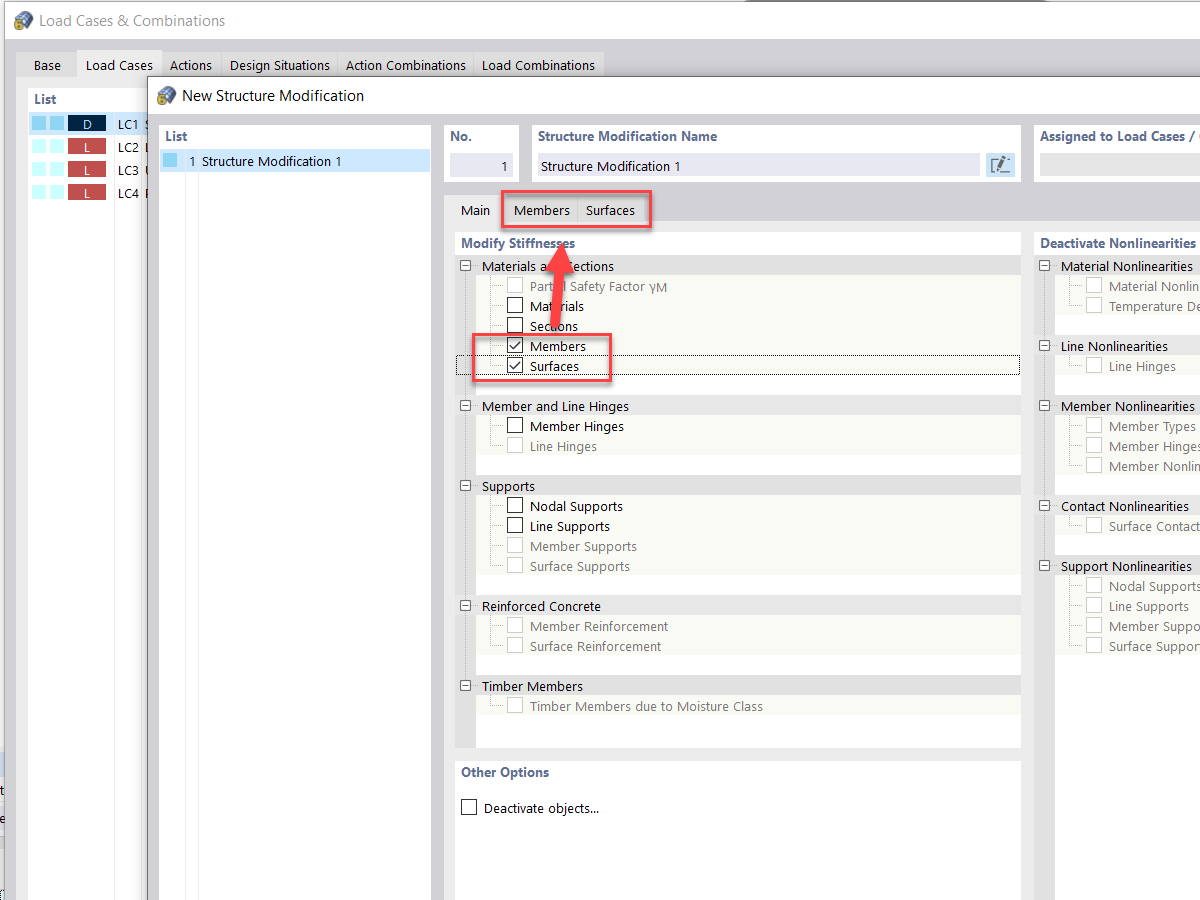The width and height of the screenshot is (1200, 900).
Task: Click the Surface Reinforcement checkbox
Action: coord(515,646)
